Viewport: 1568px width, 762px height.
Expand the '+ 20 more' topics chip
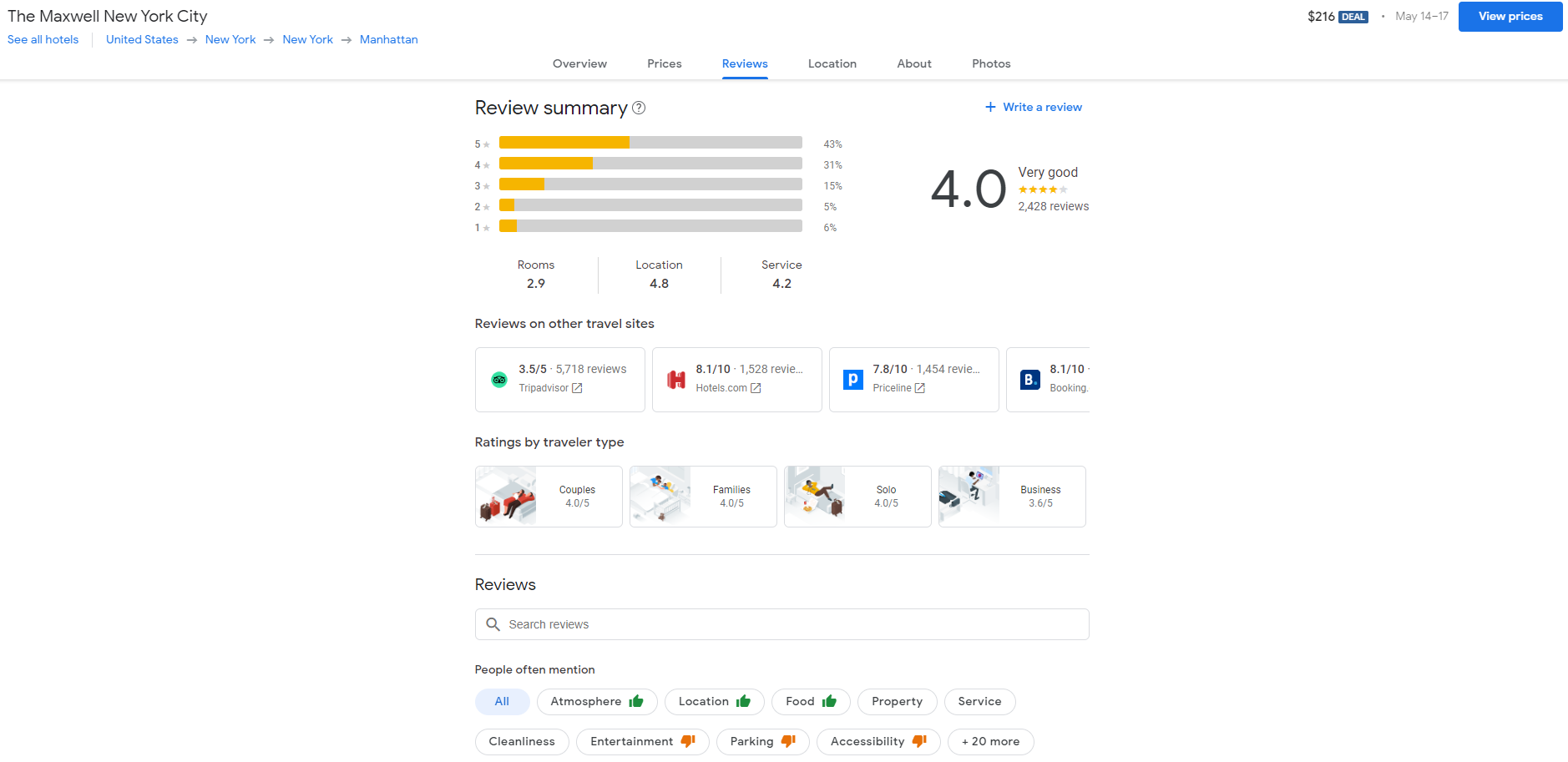990,742
